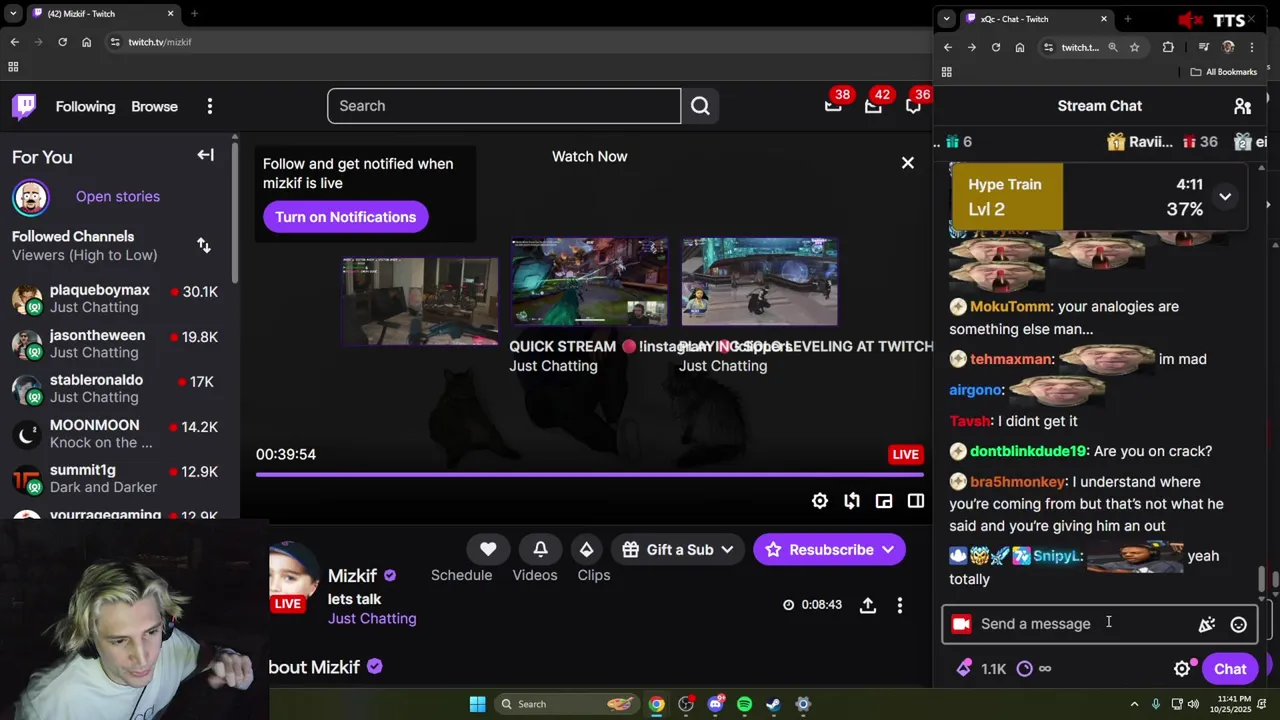Open stories link in sidebar
The image size is (1280, 720).
[x=118, y=196]
